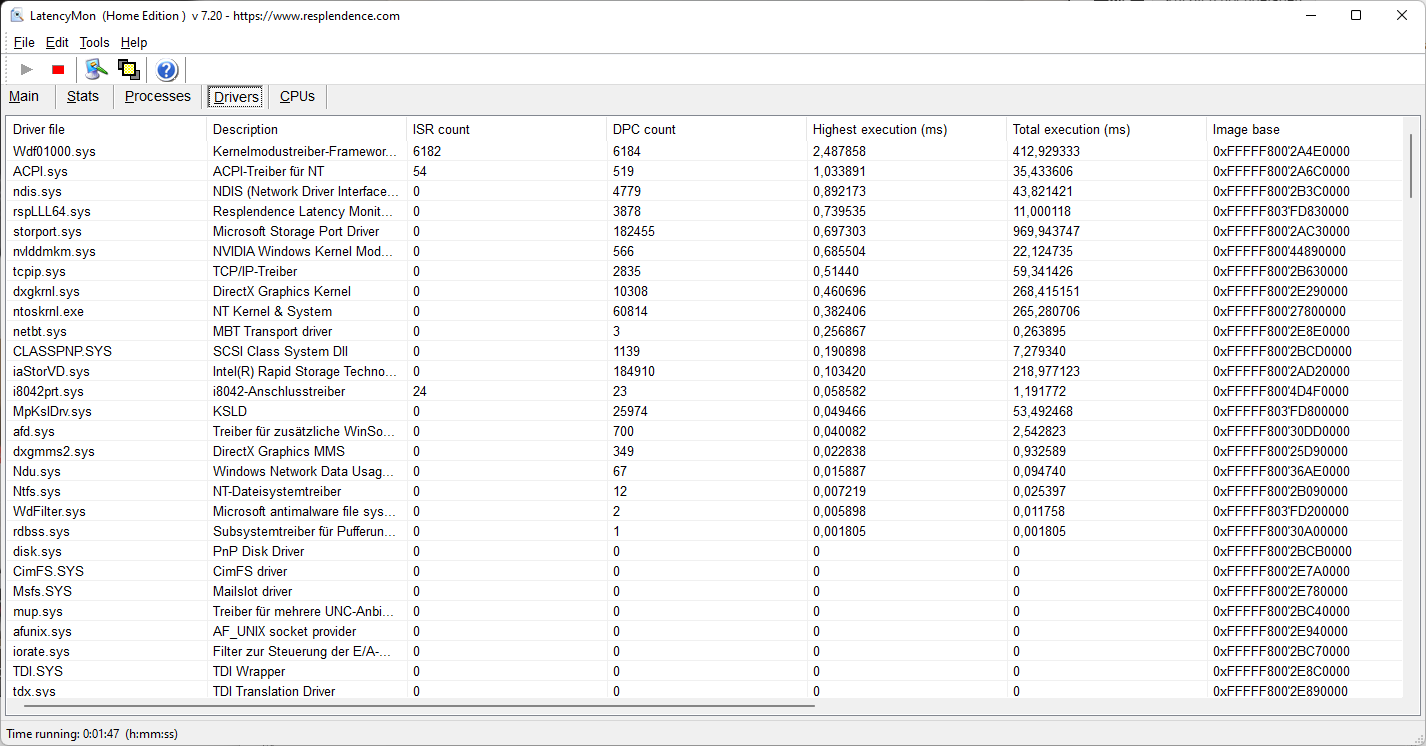Select the iorate.sys driver row
The image size is (1426, 746).
pyautogui.click(x=705, y=651)
